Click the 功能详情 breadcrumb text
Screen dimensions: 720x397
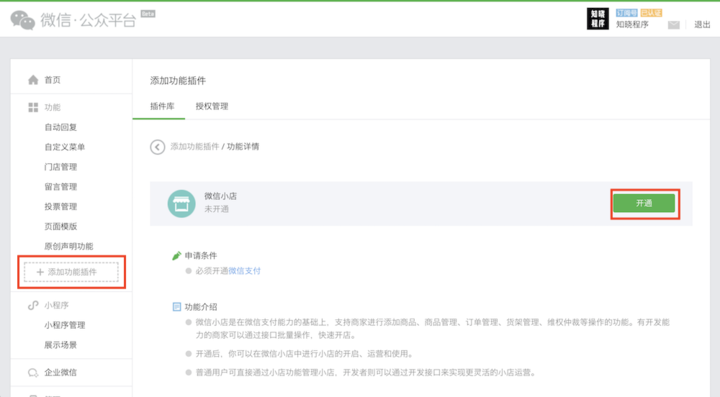(243, 146)
